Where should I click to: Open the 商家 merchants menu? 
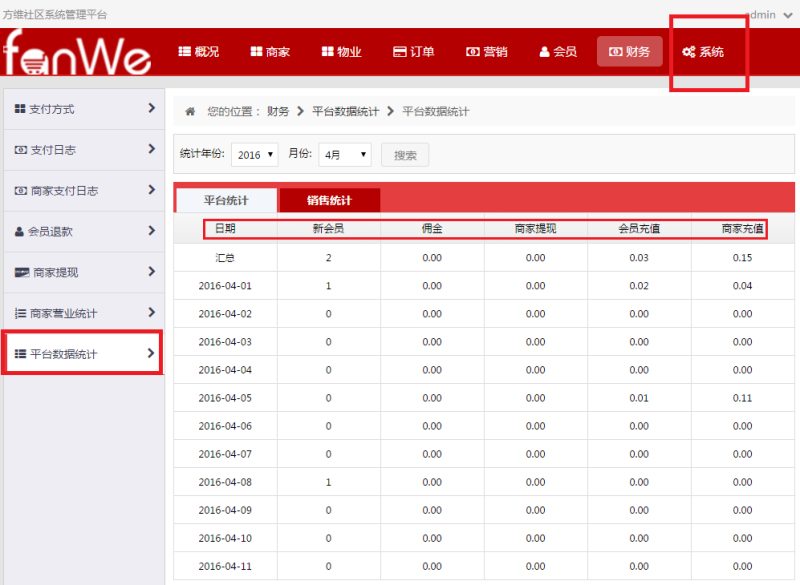(x=270, y=51)
